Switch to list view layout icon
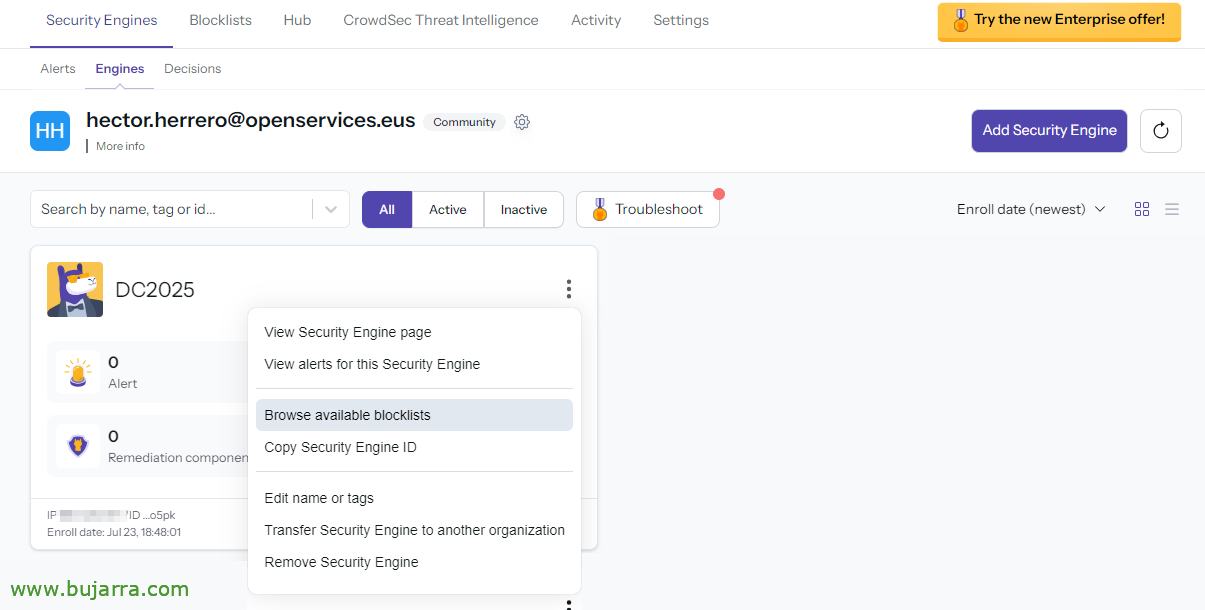The height and width of the screenshot is (610, 1205). 1172,209
